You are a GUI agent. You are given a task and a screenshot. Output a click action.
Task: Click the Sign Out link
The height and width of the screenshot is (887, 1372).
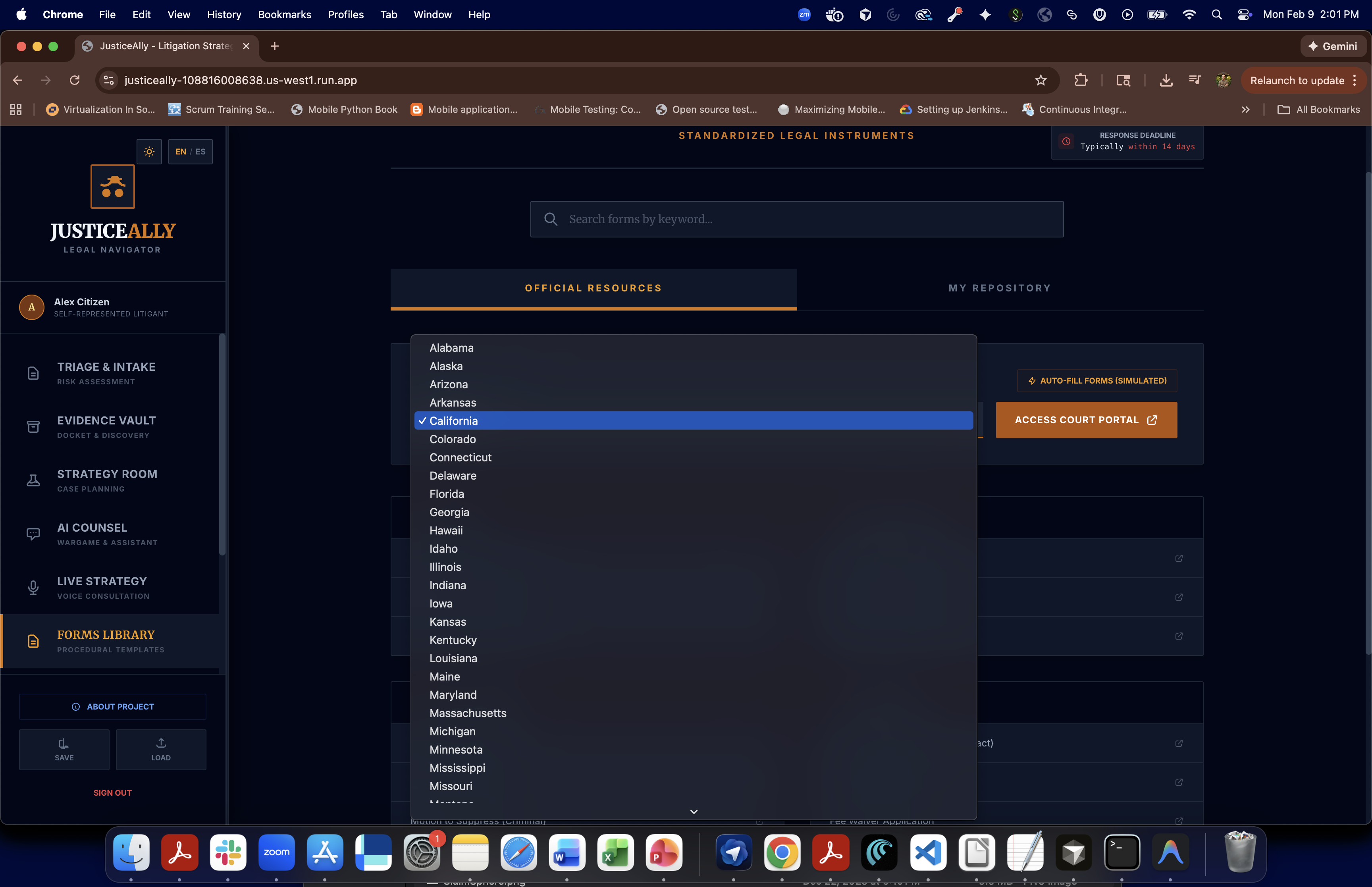(x=112, y=793)
